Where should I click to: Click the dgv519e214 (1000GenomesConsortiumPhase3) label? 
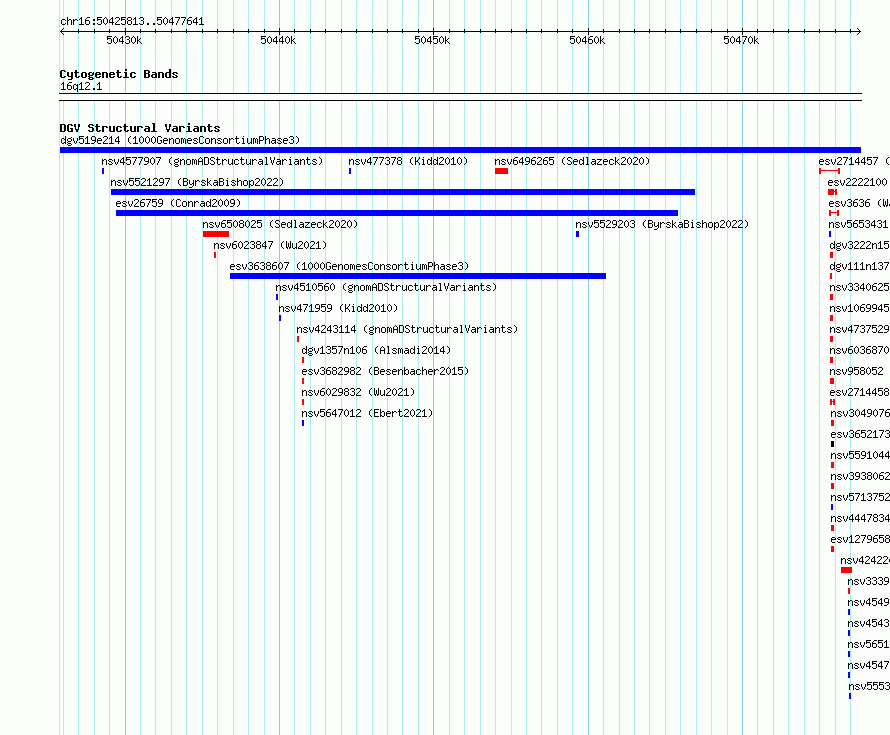coord(180,140)
